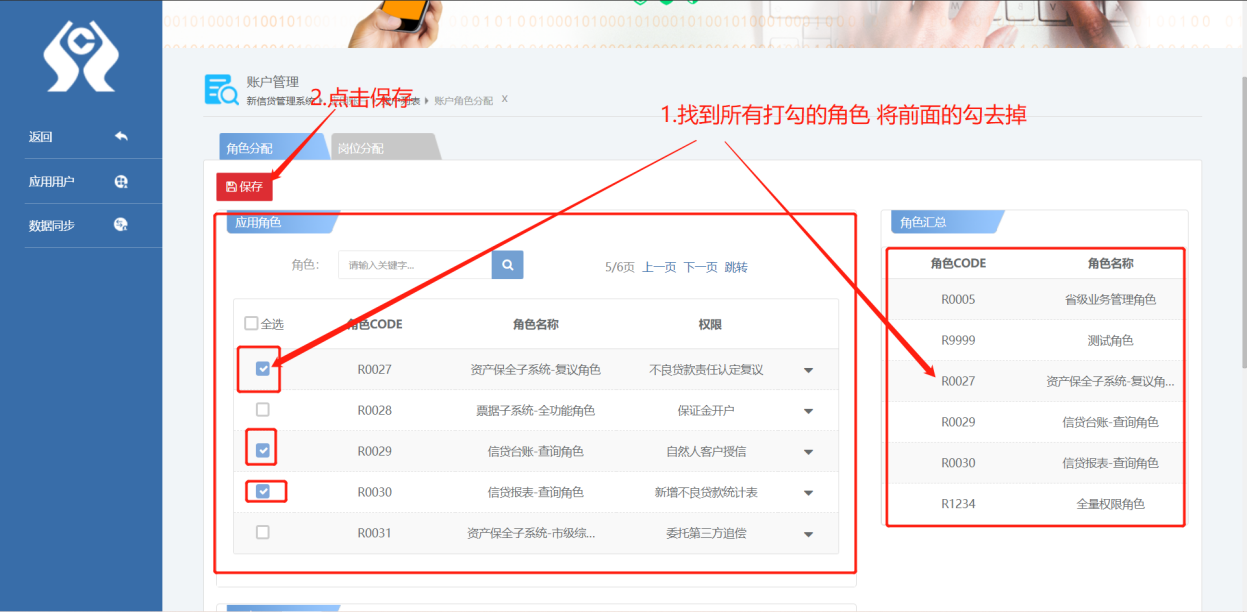Click the back arrow icon beside 返回
The image size is (1247, 612).
pos(119,135)
